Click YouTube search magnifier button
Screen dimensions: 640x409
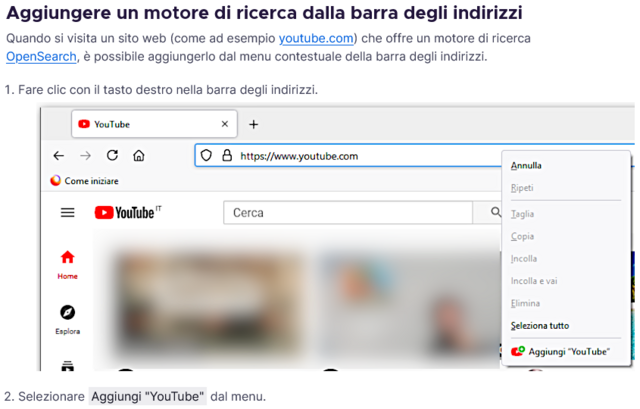pos(496,212)
